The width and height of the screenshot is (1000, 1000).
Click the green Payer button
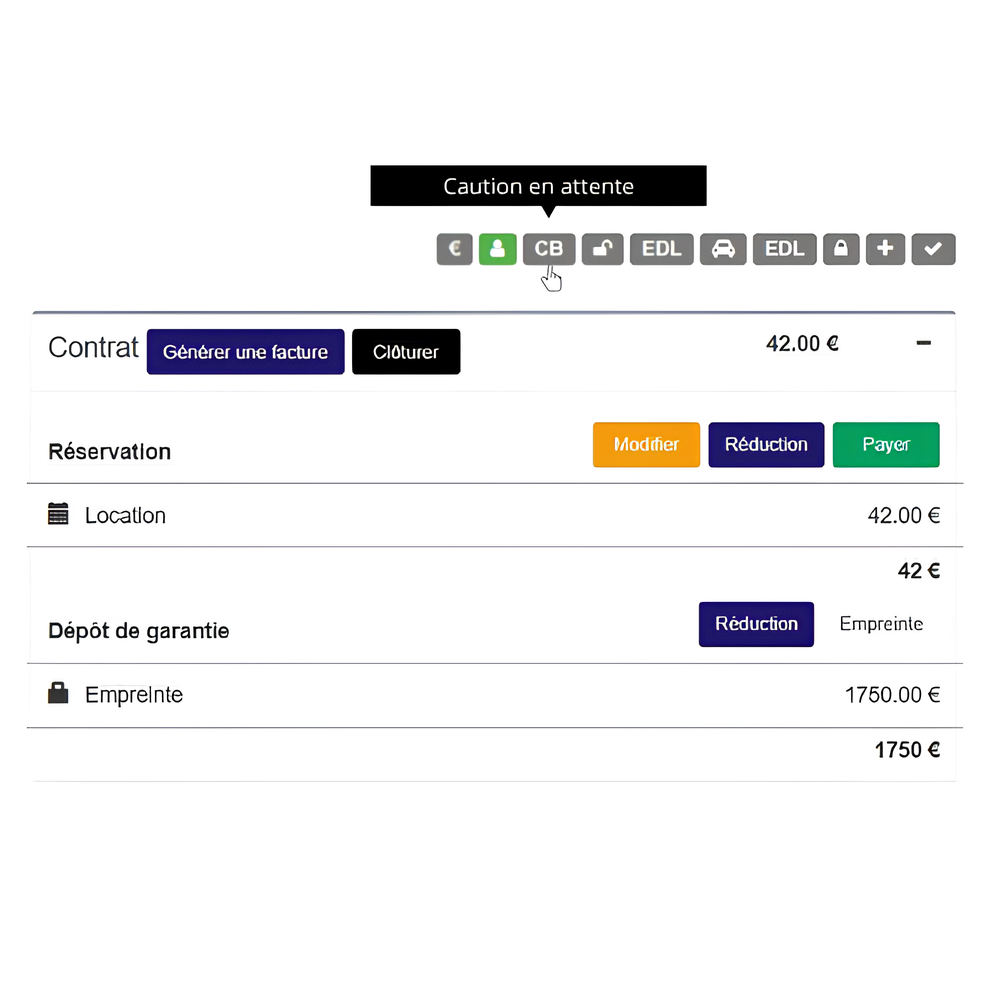point(886,445)
